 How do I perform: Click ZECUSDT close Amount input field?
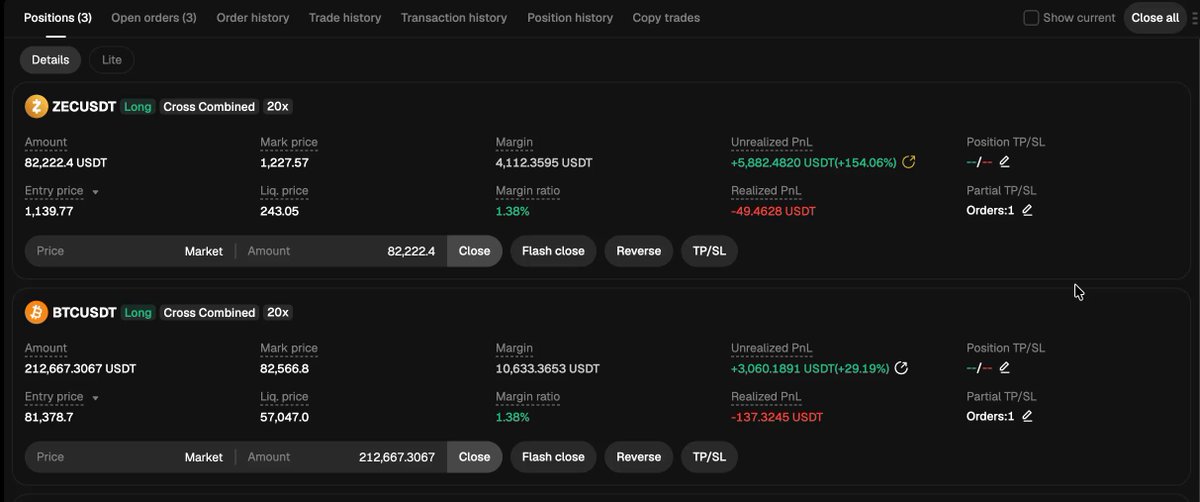341,251
